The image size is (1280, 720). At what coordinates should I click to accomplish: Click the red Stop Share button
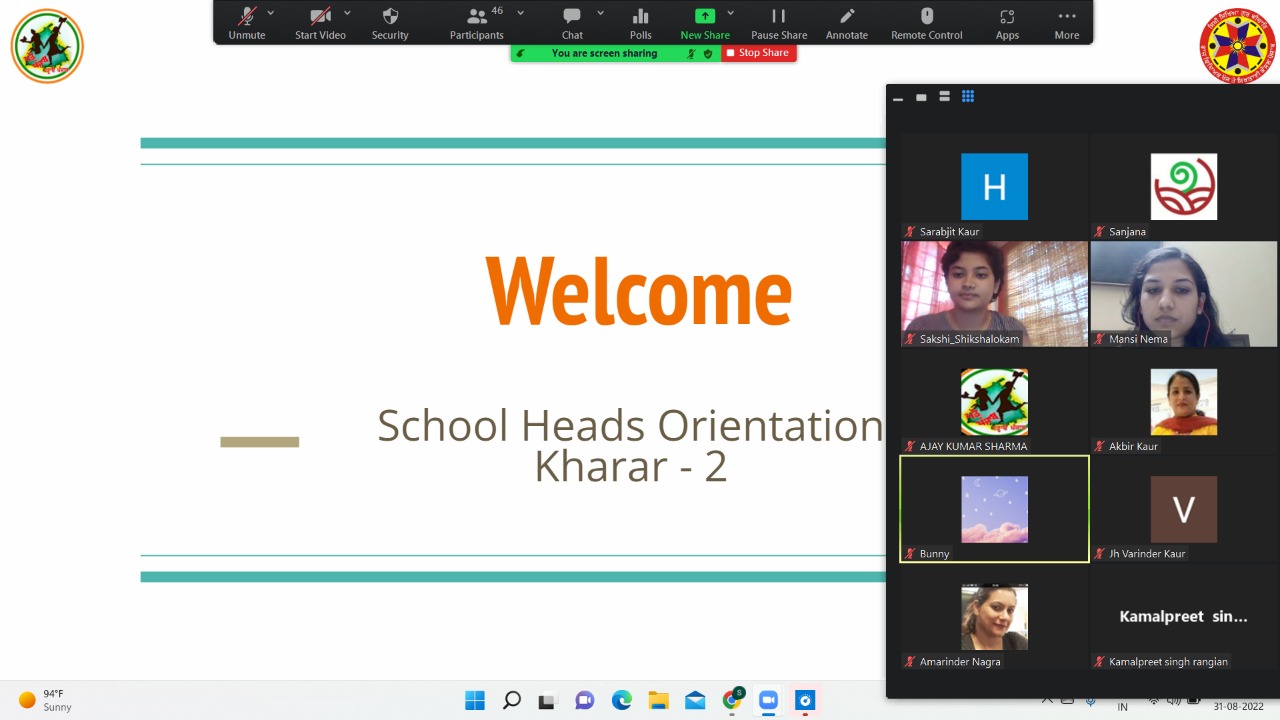(x=758, y=53)
